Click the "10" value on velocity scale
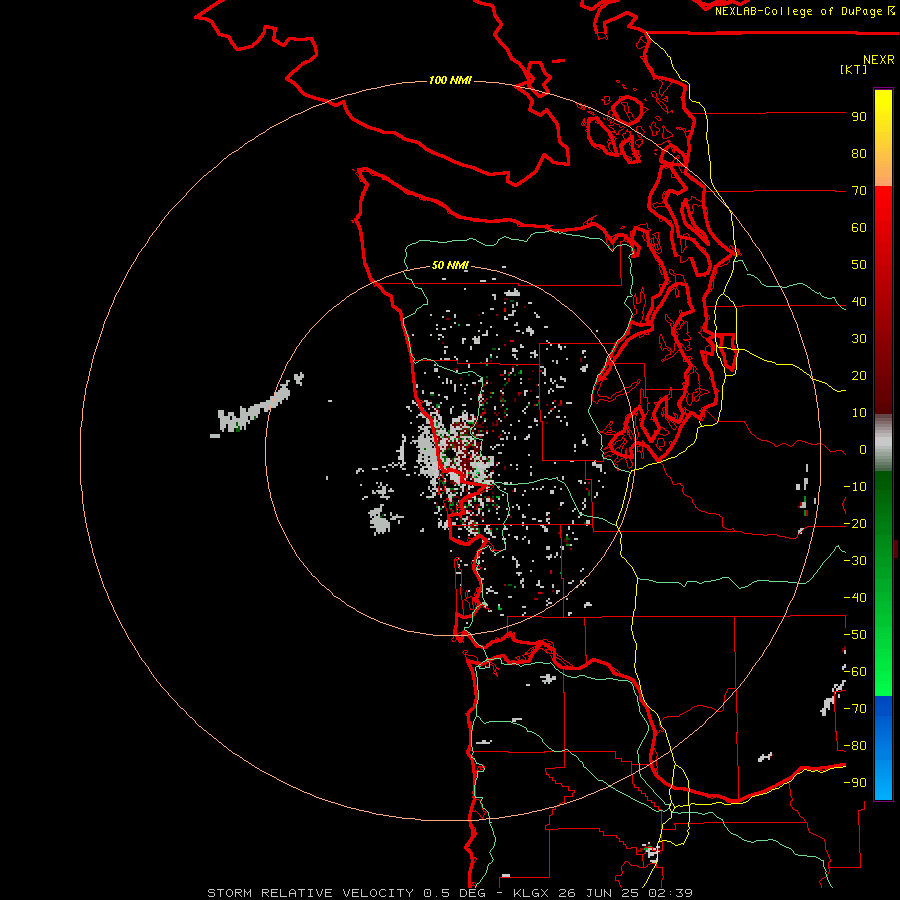This screenshot has width=900, height=900. pos(859,413)
